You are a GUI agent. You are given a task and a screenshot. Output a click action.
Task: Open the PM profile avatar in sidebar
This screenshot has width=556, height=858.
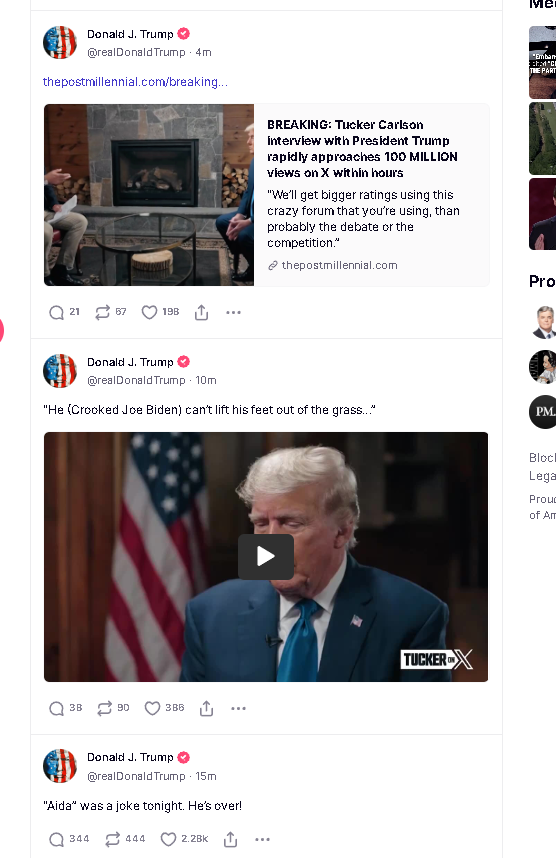point(542,411)
